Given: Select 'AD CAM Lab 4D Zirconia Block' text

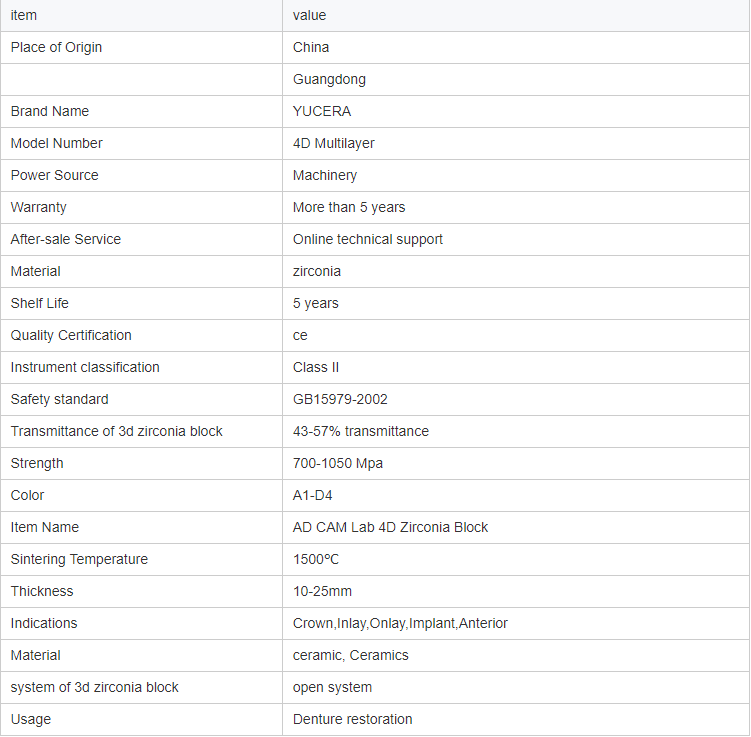Looking at the screenshot, I should 391,527.
